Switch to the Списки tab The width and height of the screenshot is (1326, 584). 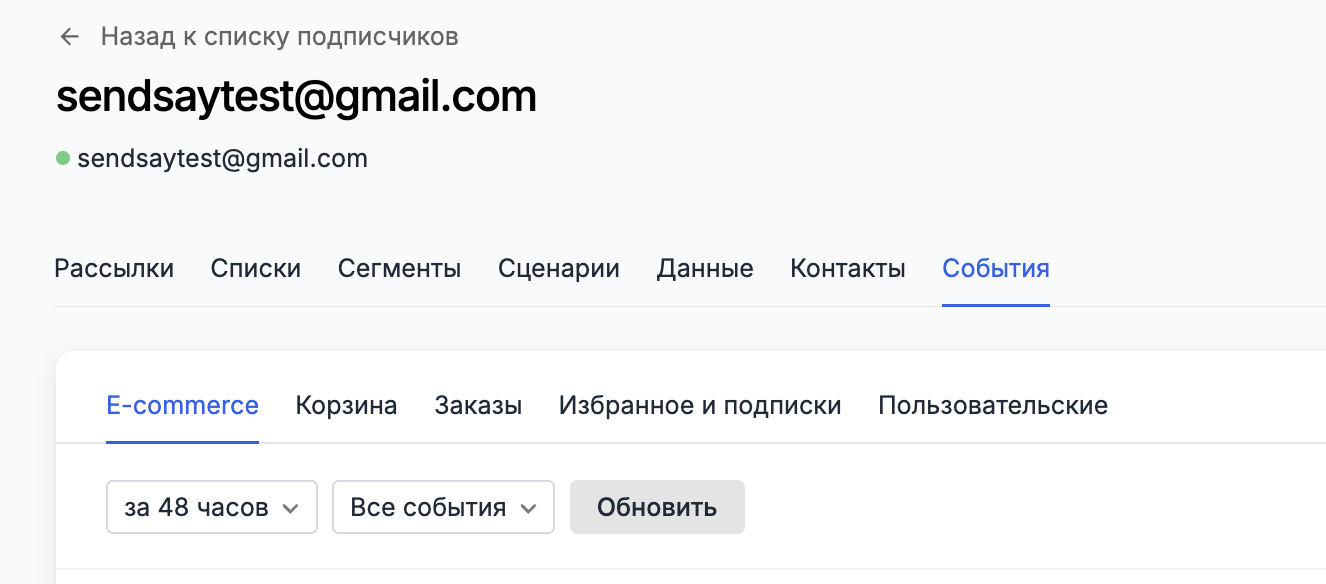256,268
